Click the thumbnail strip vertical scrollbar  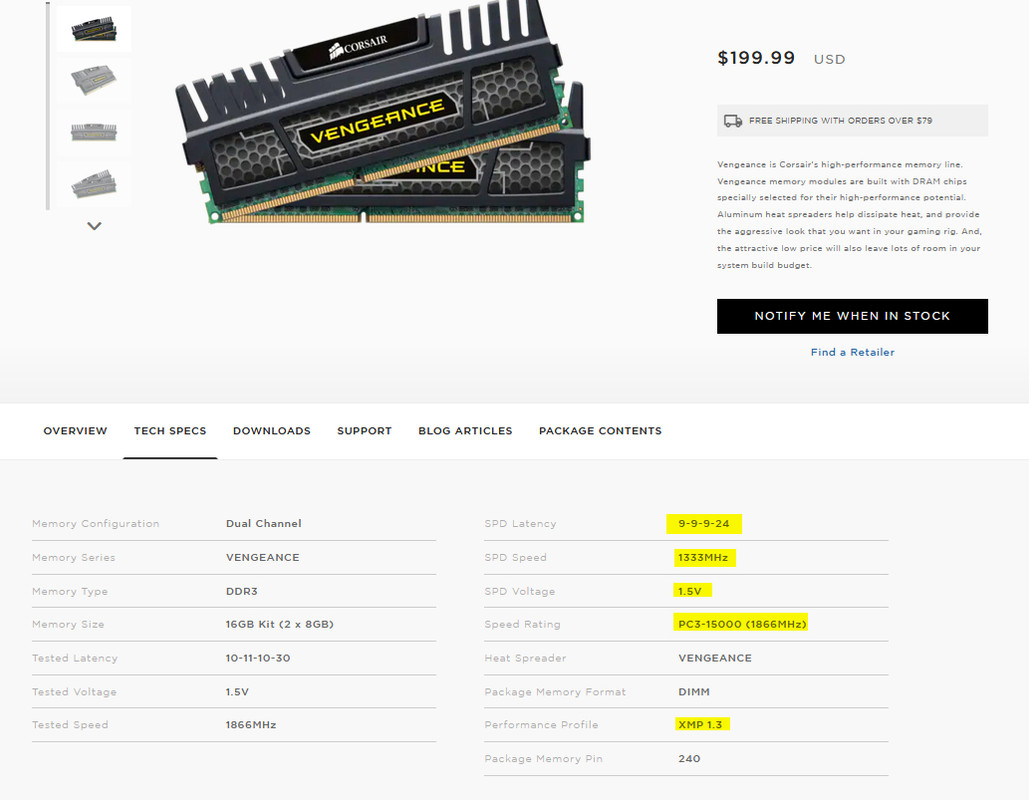click(x=48, y=105)
